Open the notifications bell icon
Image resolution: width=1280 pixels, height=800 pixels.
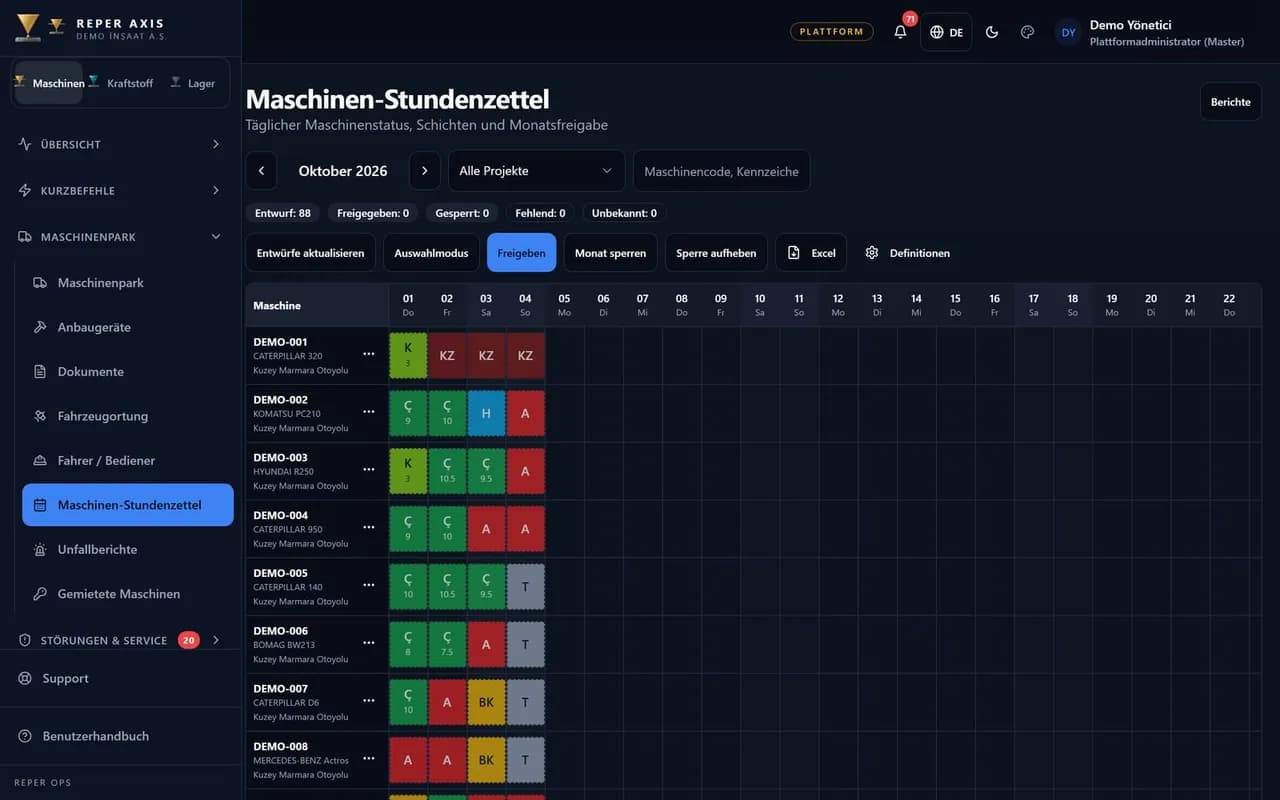click(x=900, y=32)
